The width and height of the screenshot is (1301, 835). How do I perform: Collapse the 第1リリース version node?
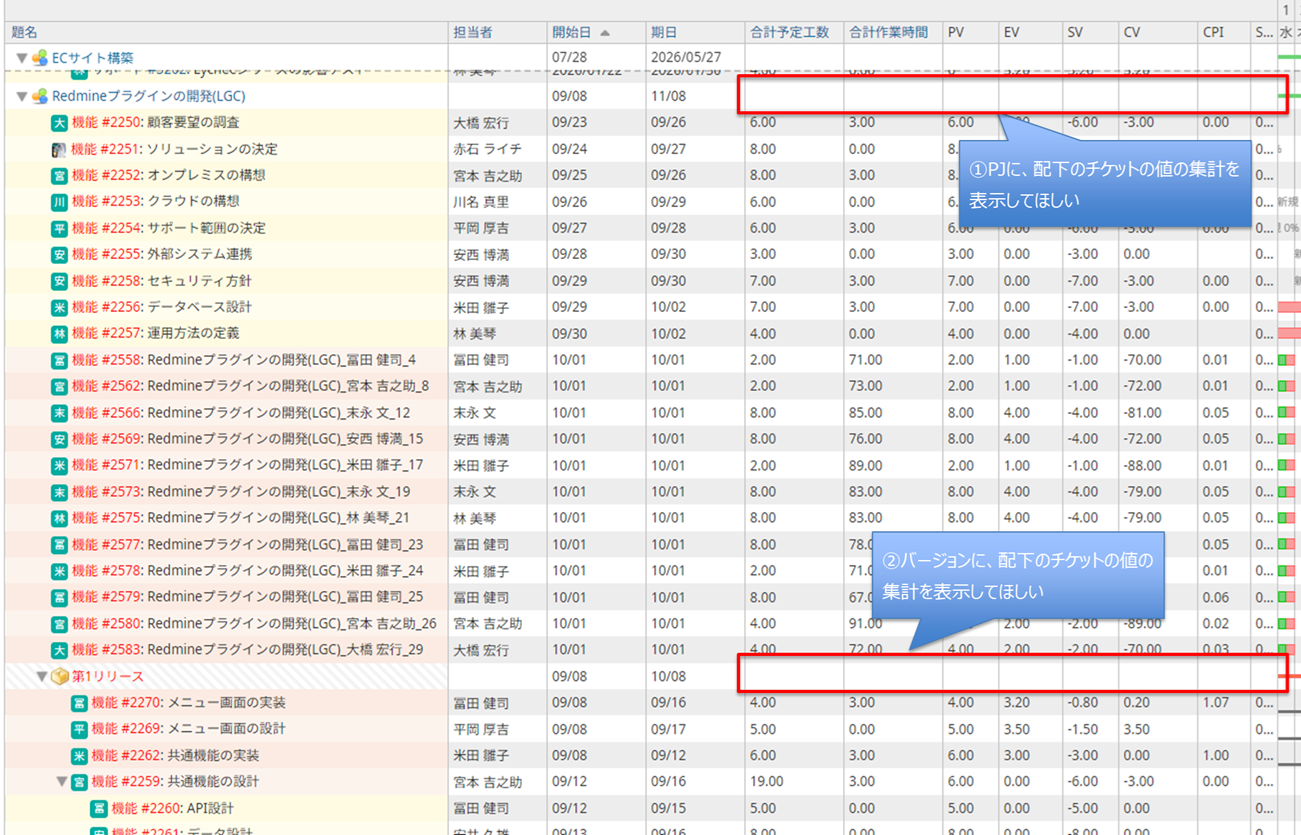(x=41, y=677)
